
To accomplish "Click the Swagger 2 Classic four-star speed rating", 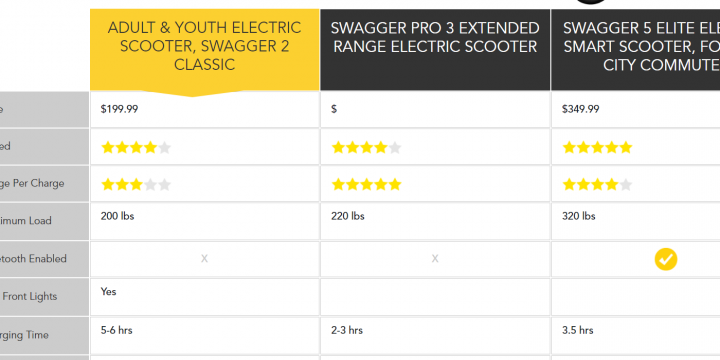I will click(x=136, y=147).
